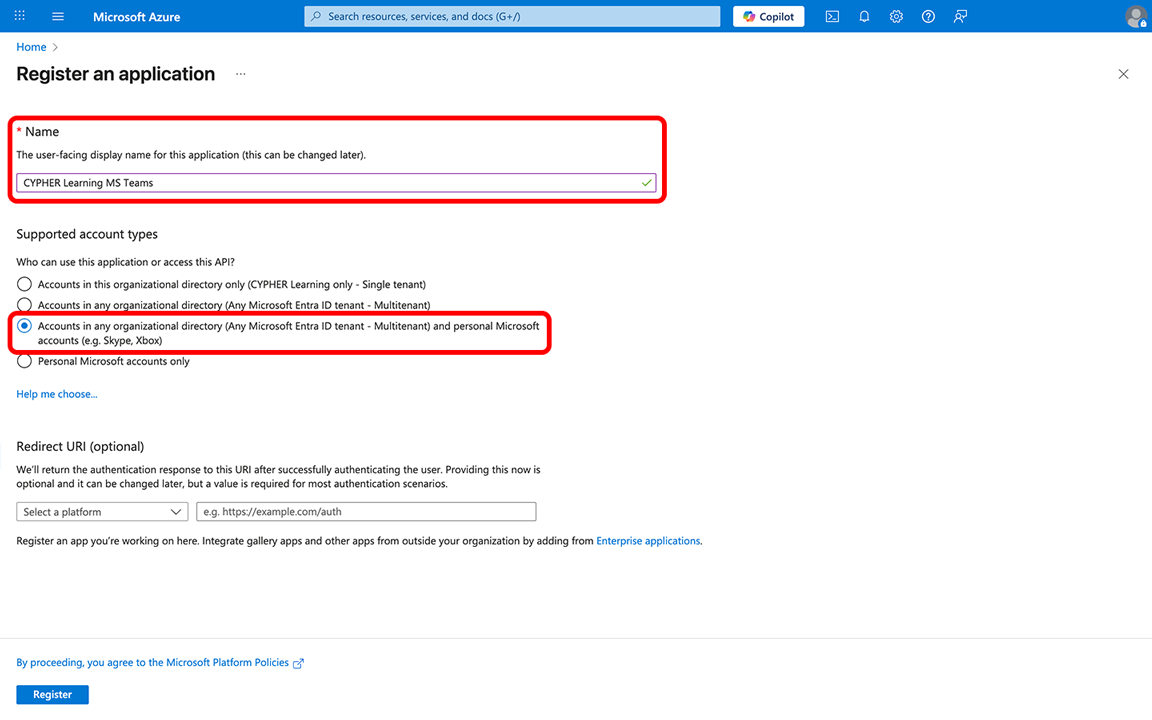Focus the search resources, services, and docs box

[x=512, y=16]
